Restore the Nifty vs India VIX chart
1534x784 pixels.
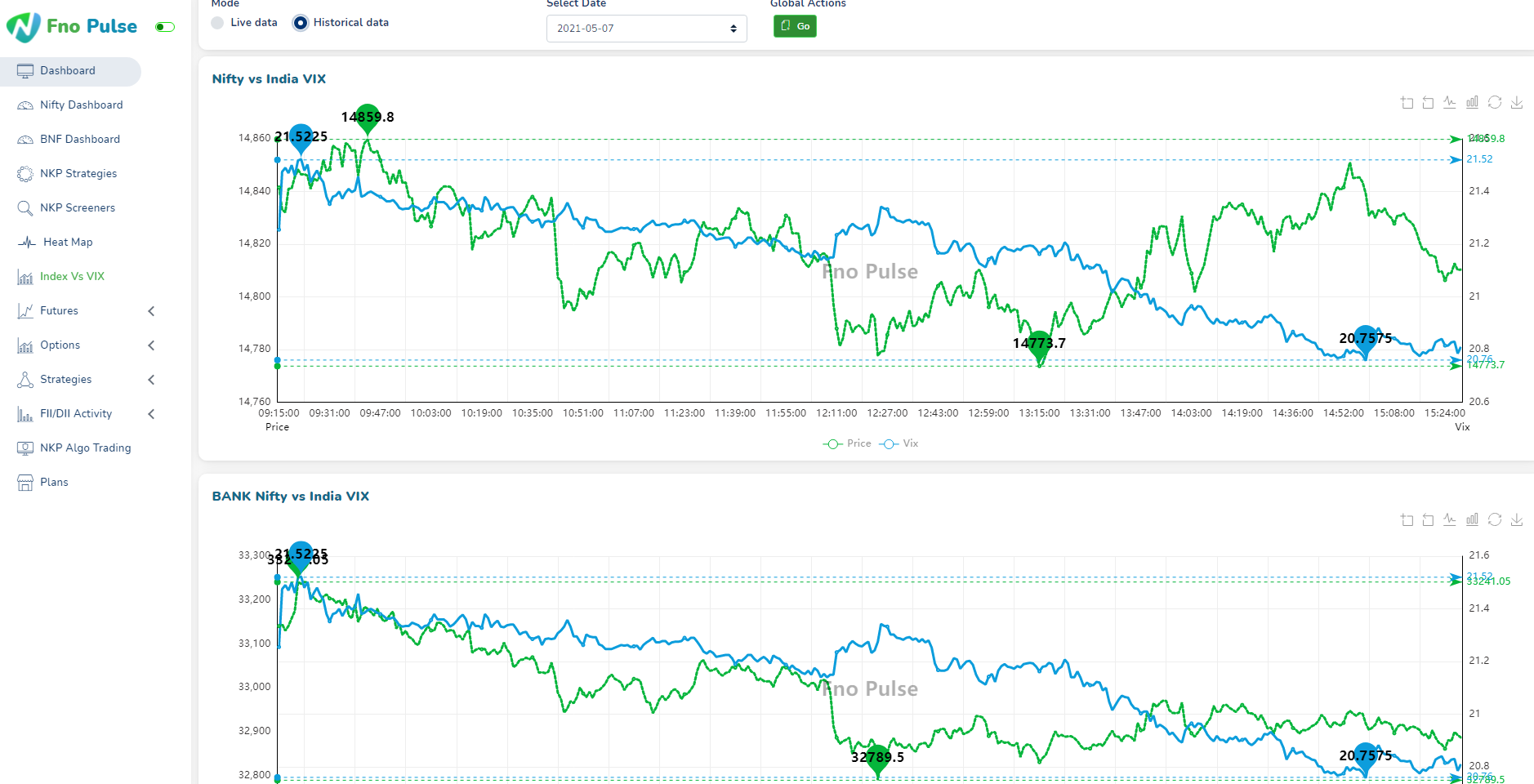pyautogui.click(x=1495, y=102)
